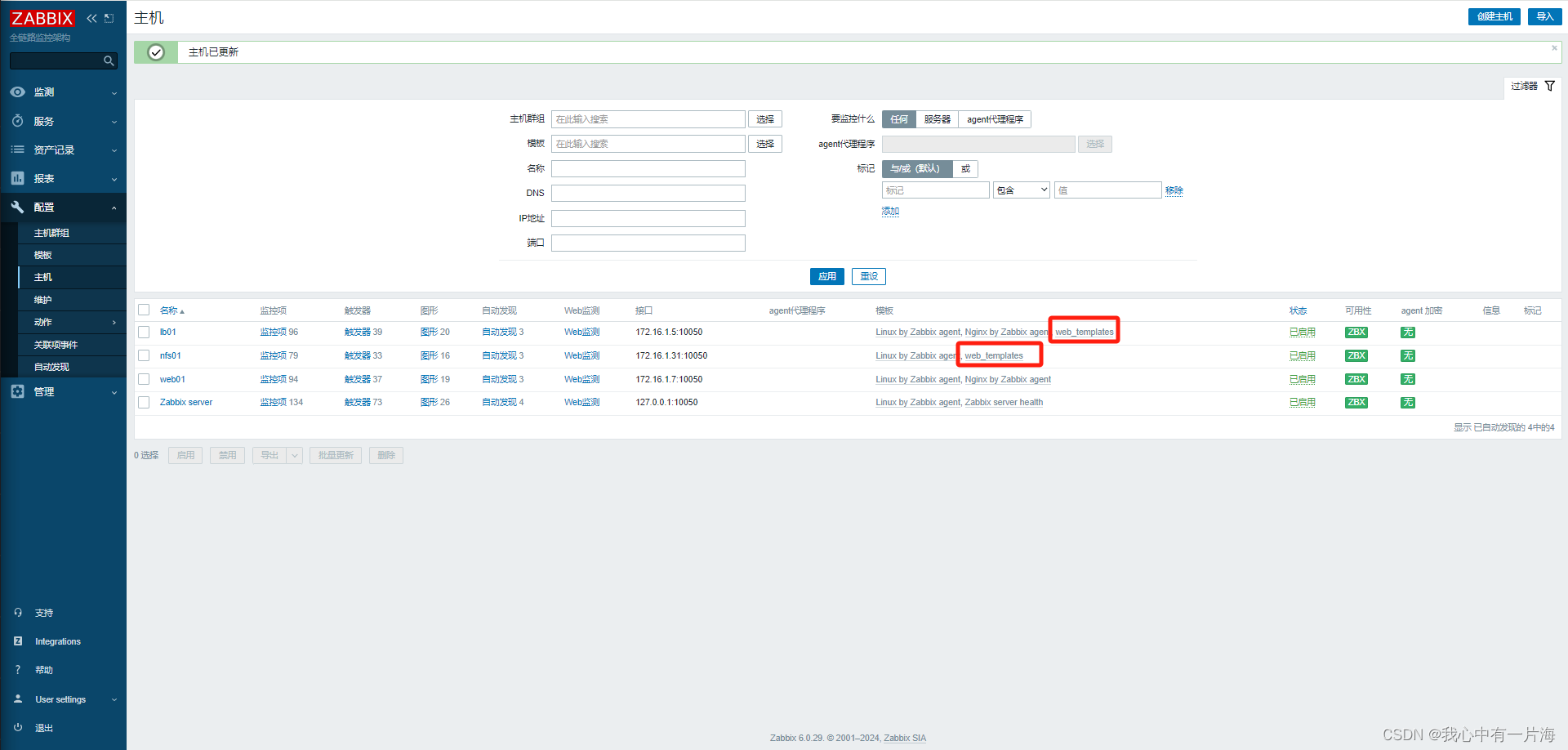Focus the IP地址 filter field
1568x750 pixels.
pos(648,218)
